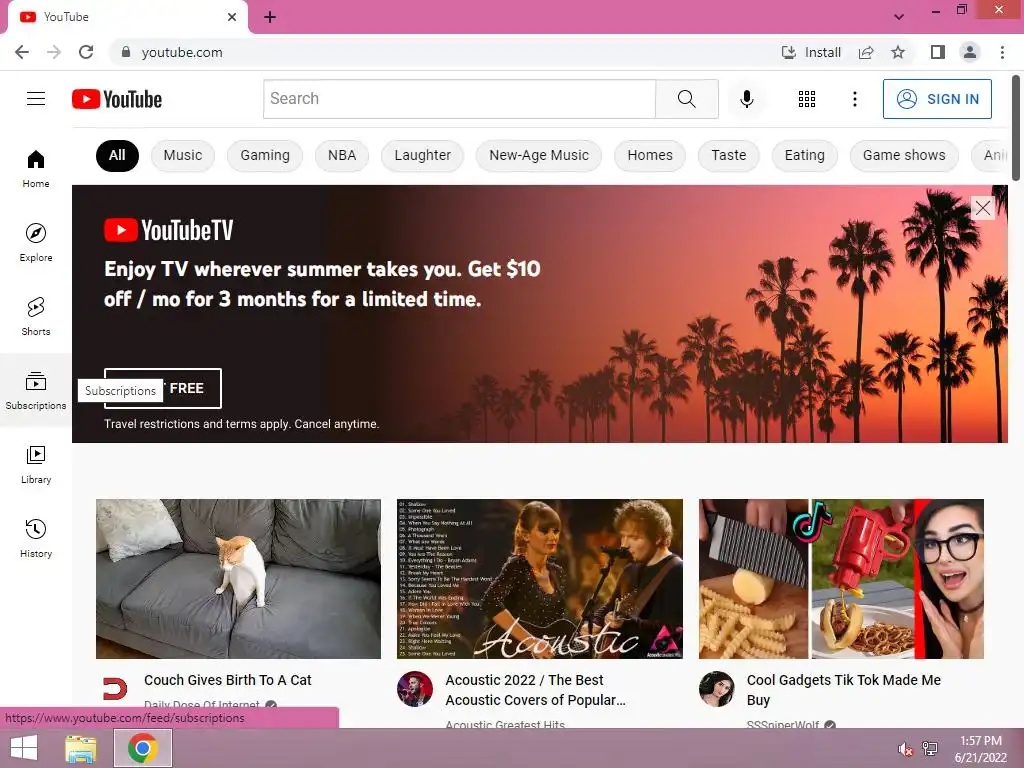Screen dimensions: 1024x768
Task: Click the address bar URL
Action: [x=182, y=52]
